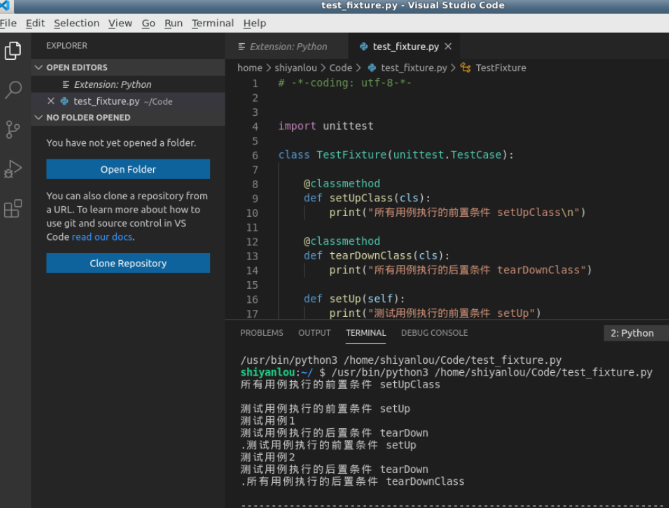Viewport: 669px width, 508px height.
Task: Click the def setUp(self) line
Action: 354,299
